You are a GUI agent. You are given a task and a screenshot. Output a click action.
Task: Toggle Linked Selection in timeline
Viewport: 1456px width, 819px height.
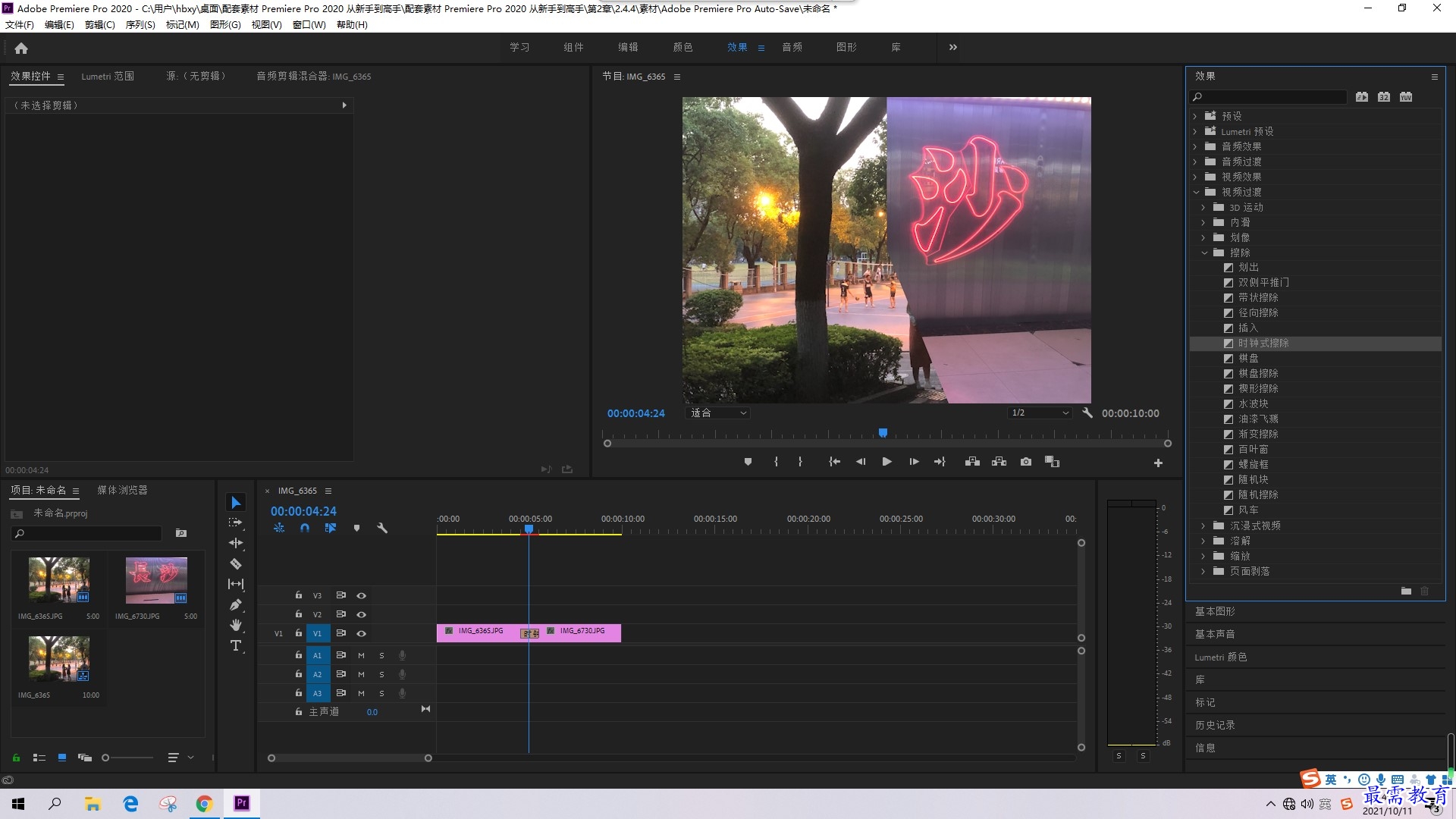[x=331, y=528]
